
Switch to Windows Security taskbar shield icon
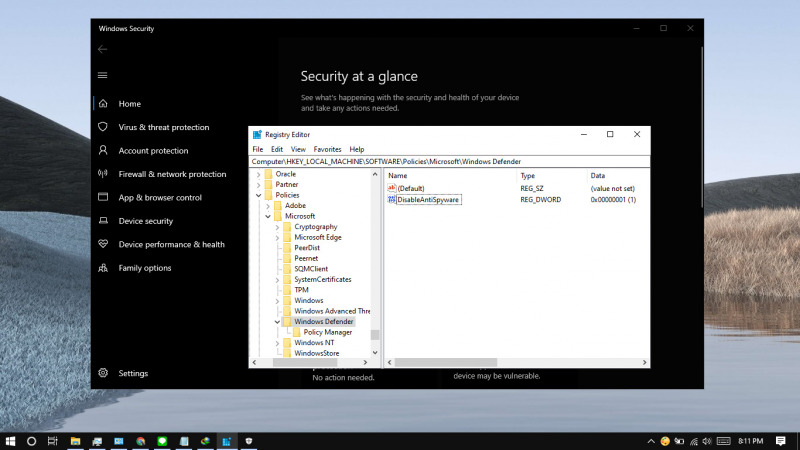pos(249,441)
